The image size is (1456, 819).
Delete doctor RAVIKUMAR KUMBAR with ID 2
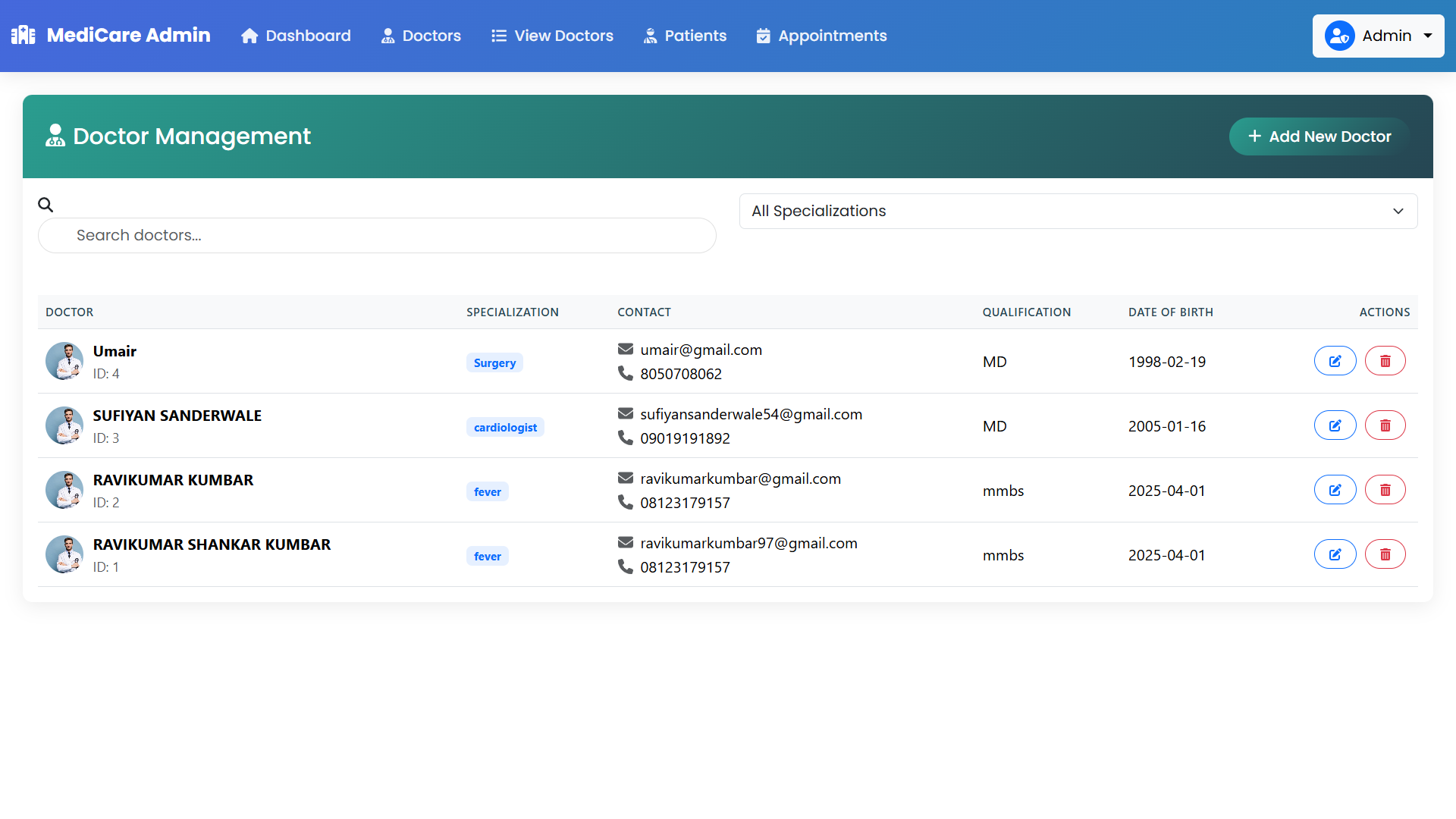click(1385, 490)
